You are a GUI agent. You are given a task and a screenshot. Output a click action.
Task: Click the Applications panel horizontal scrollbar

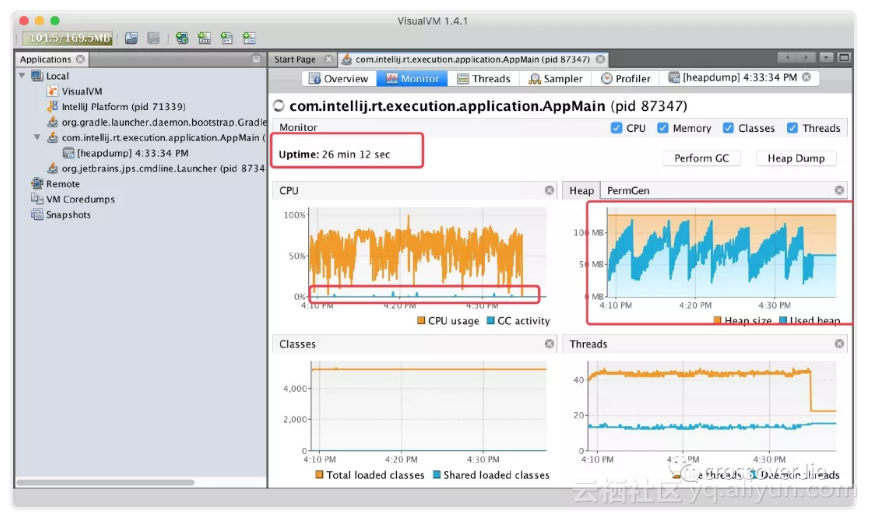pos(105,482)
